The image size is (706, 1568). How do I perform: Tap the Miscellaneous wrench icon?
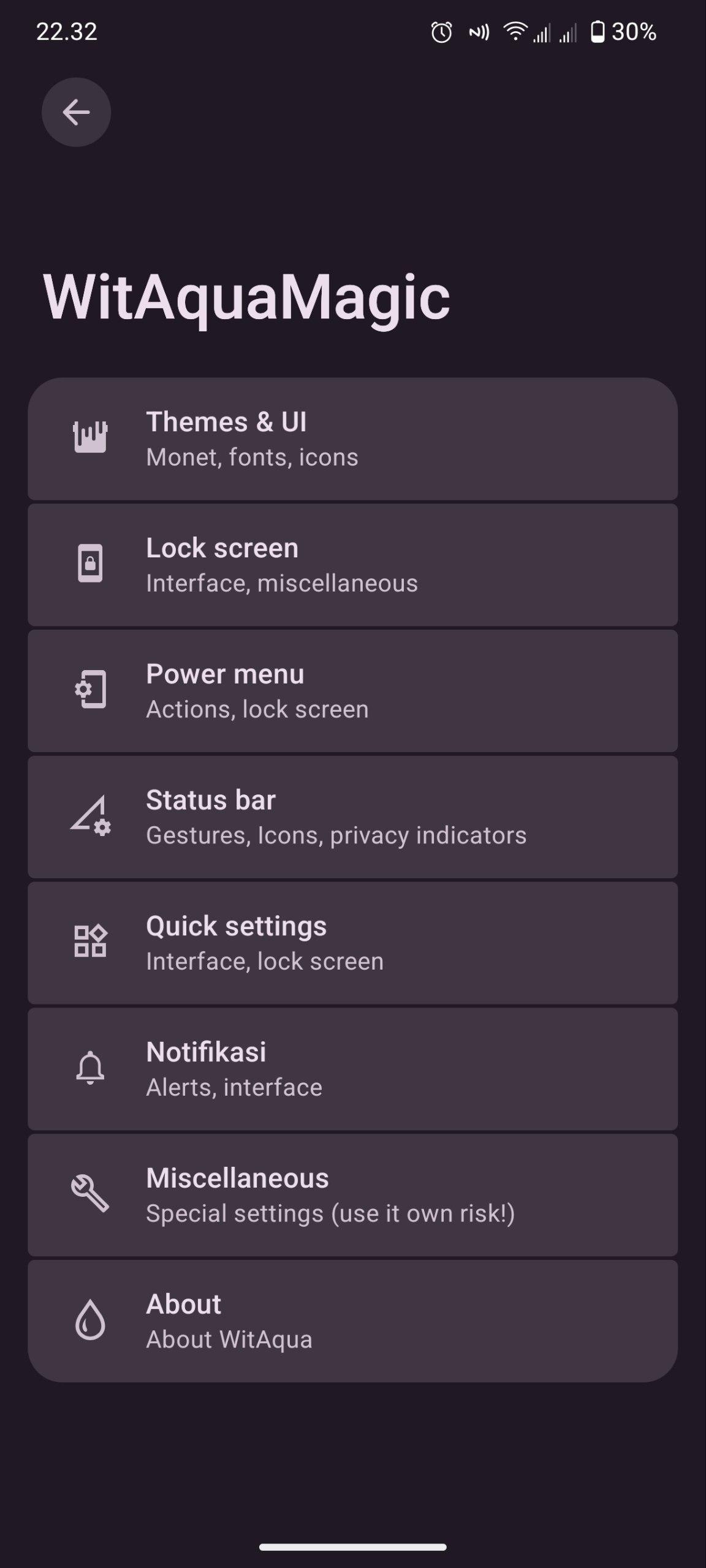90,1193
